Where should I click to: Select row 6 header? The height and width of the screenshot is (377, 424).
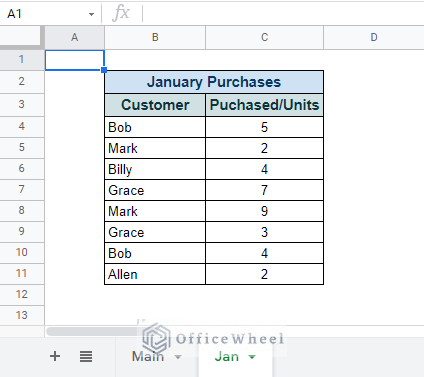tap(22, 169)
